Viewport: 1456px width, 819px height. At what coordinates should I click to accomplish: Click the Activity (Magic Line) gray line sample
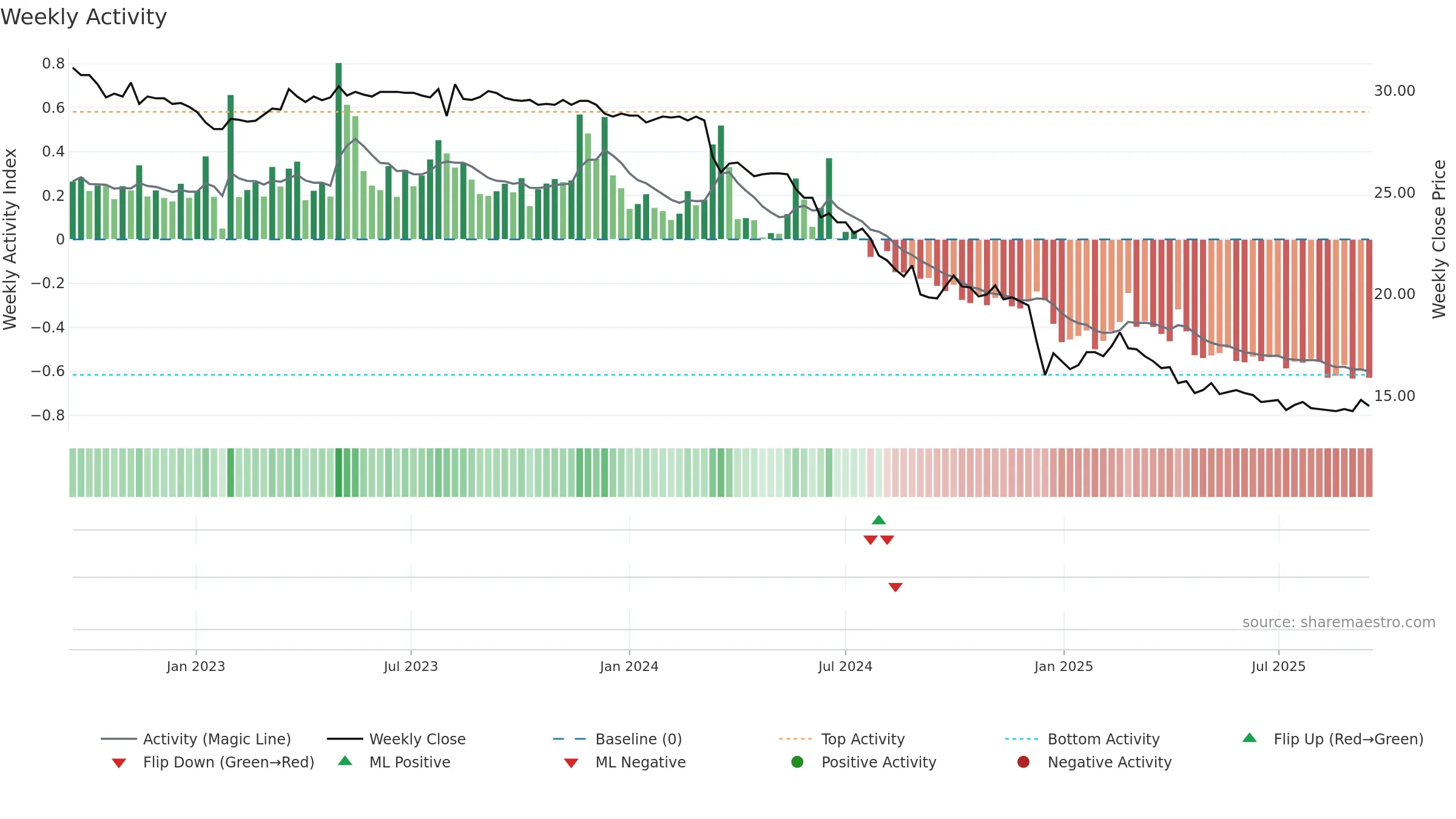point(118,739)
